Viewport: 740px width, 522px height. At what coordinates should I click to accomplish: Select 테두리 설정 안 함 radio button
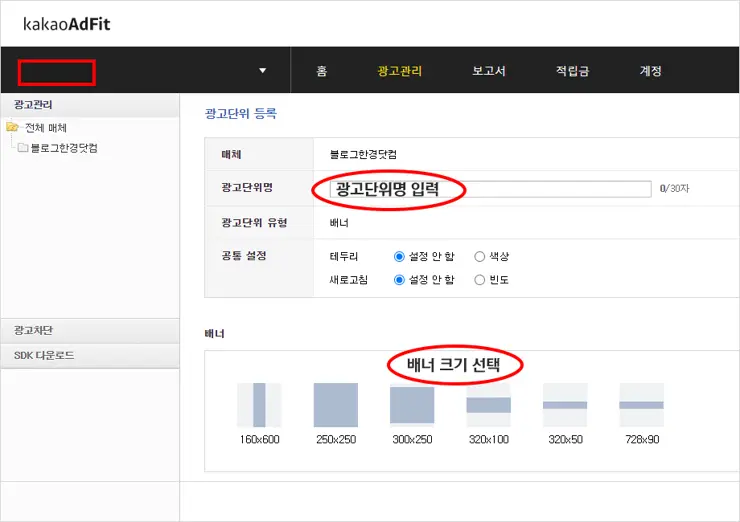399,256
